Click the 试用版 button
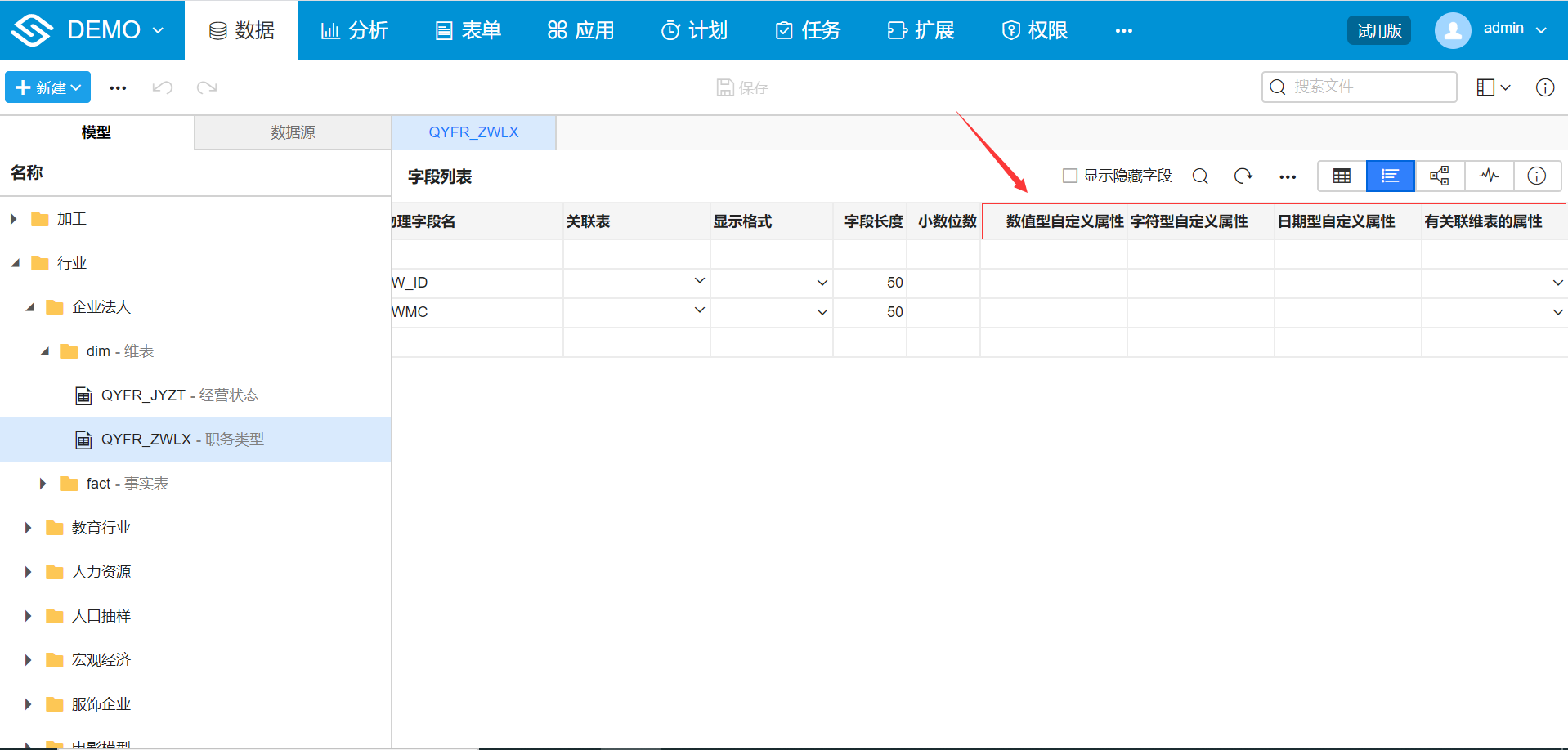This screenshot has width=1568, height=750. pos(1378,30)
